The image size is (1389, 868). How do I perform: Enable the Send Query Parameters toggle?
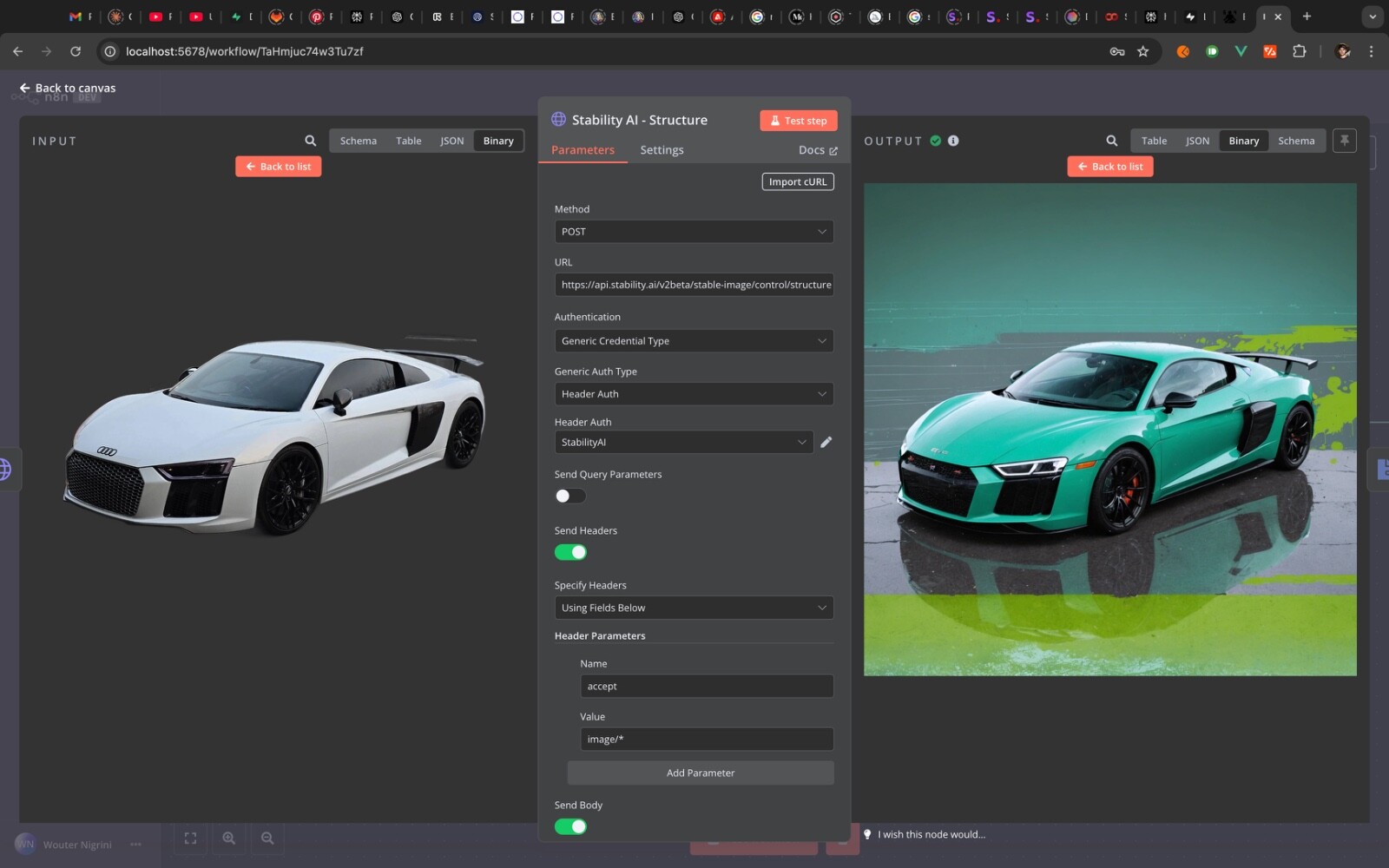[570, 496]
